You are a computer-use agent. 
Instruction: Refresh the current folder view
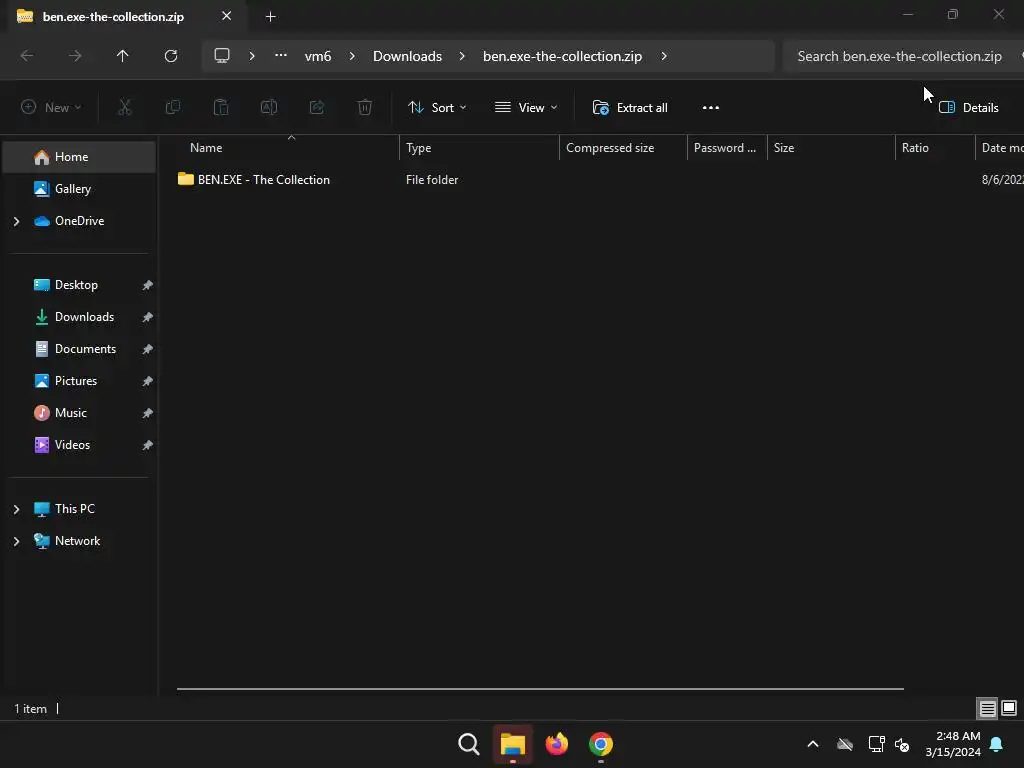(x=171, y=56)
